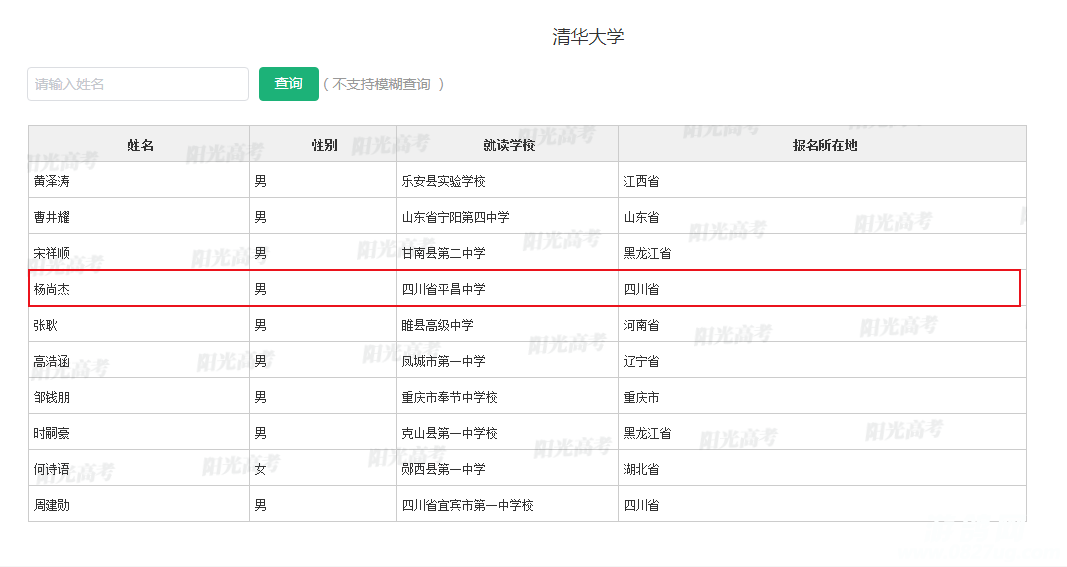Click the 江西省 location cell
The width and height of the screenshot is (1067, 567).
[641, 181]
